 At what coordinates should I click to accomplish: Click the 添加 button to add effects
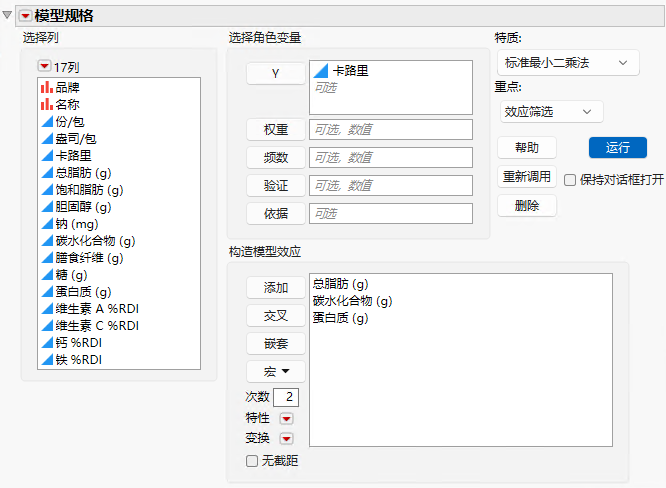click(x=276, y=288)
